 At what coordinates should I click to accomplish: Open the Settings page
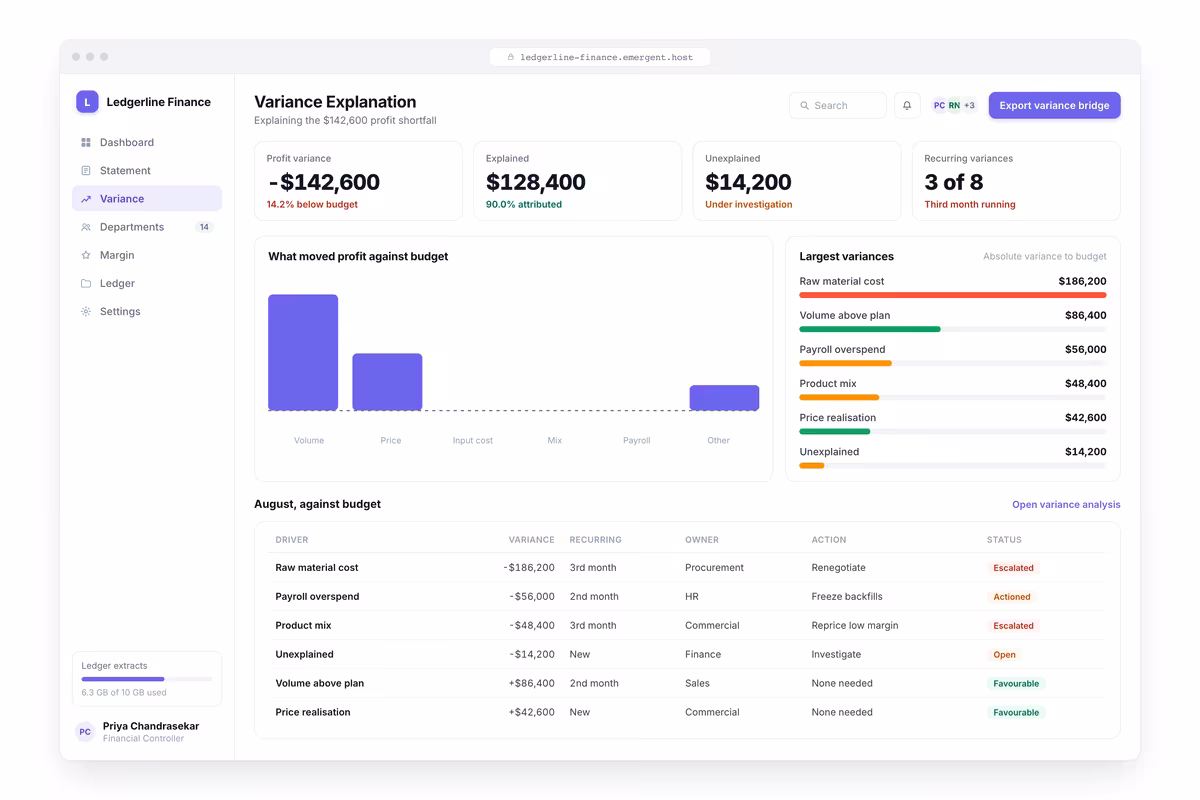click(x=147, y=311)
